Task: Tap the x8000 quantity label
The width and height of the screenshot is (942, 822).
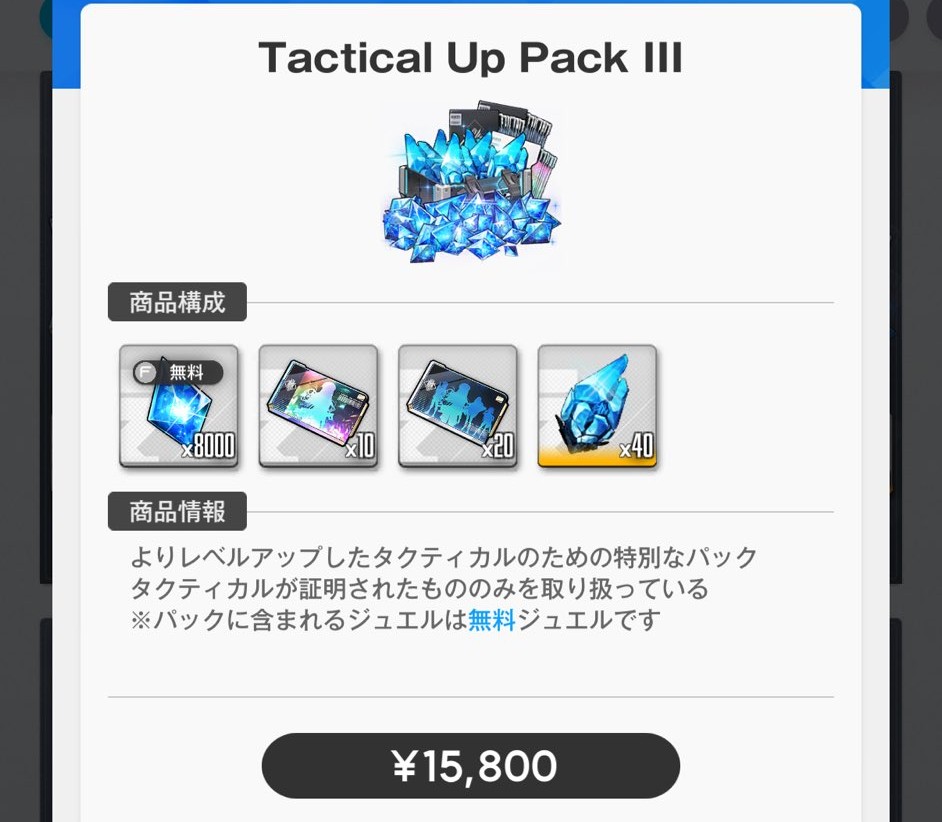Action: [208, 445]
